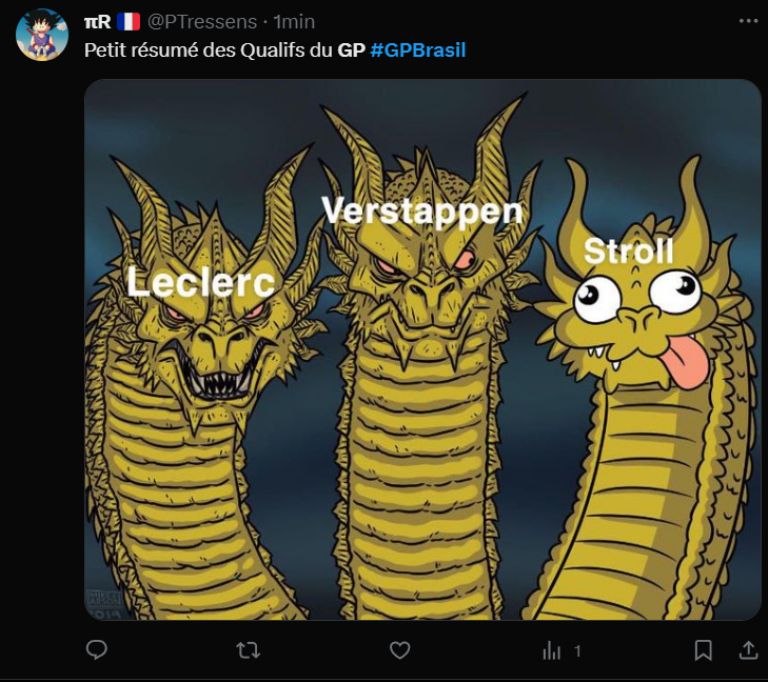Click the French flag emoji beside the name
768x682 pixels.
click(128, 22)
